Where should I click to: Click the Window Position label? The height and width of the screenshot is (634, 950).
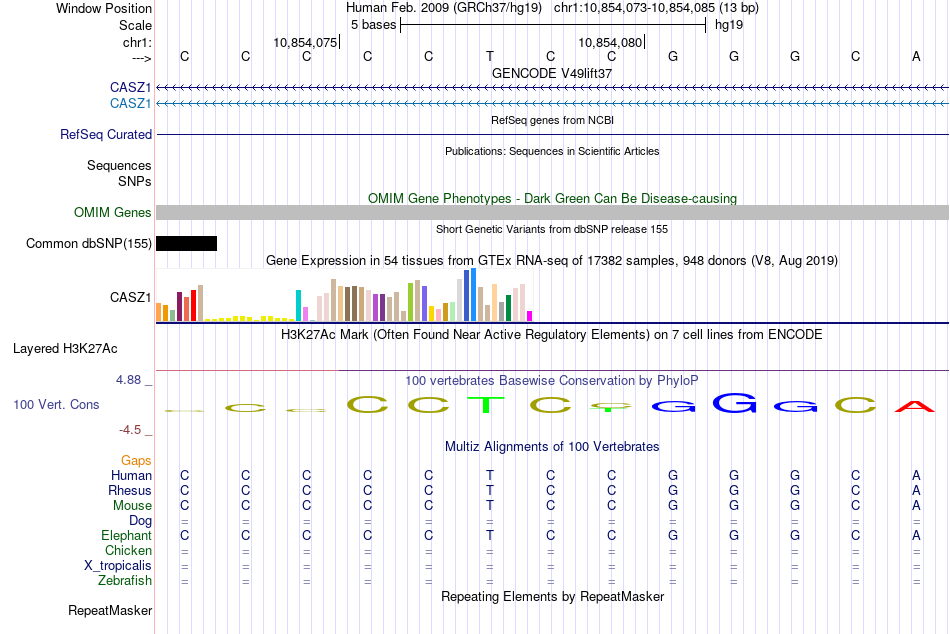(104, 8)
